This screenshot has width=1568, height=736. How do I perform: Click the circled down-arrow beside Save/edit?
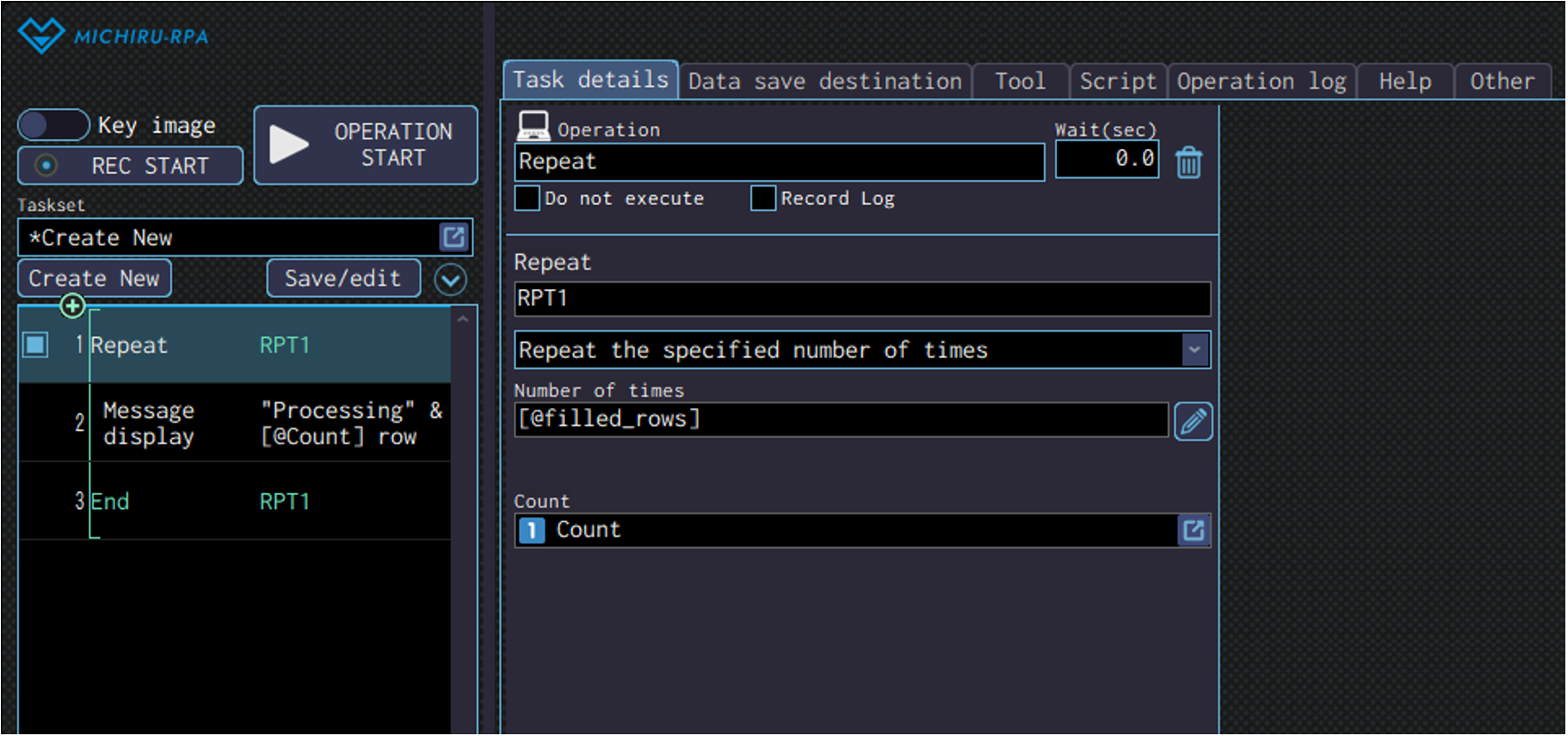[x=451, y=280]
